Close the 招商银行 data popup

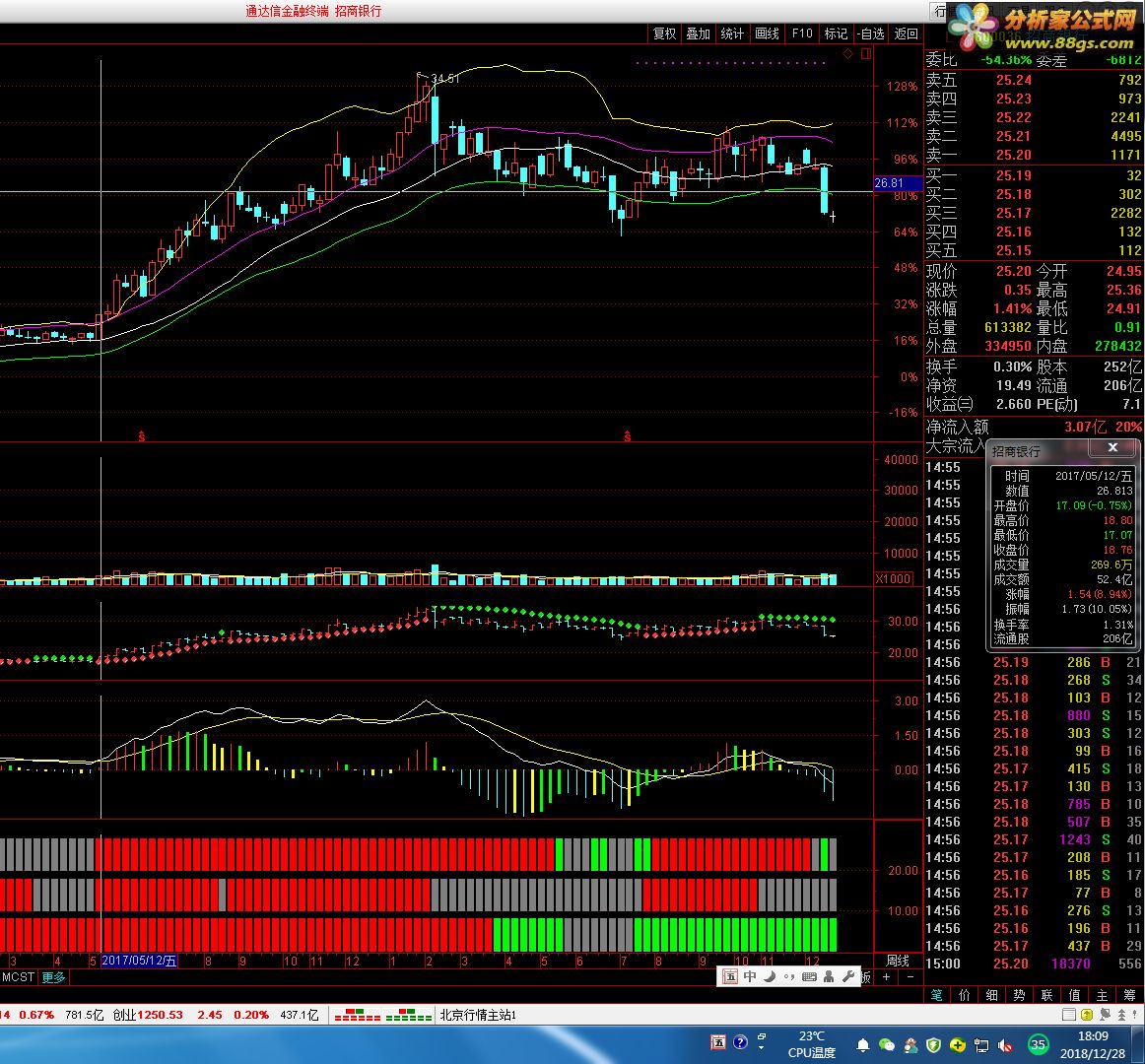[1112, 447]
